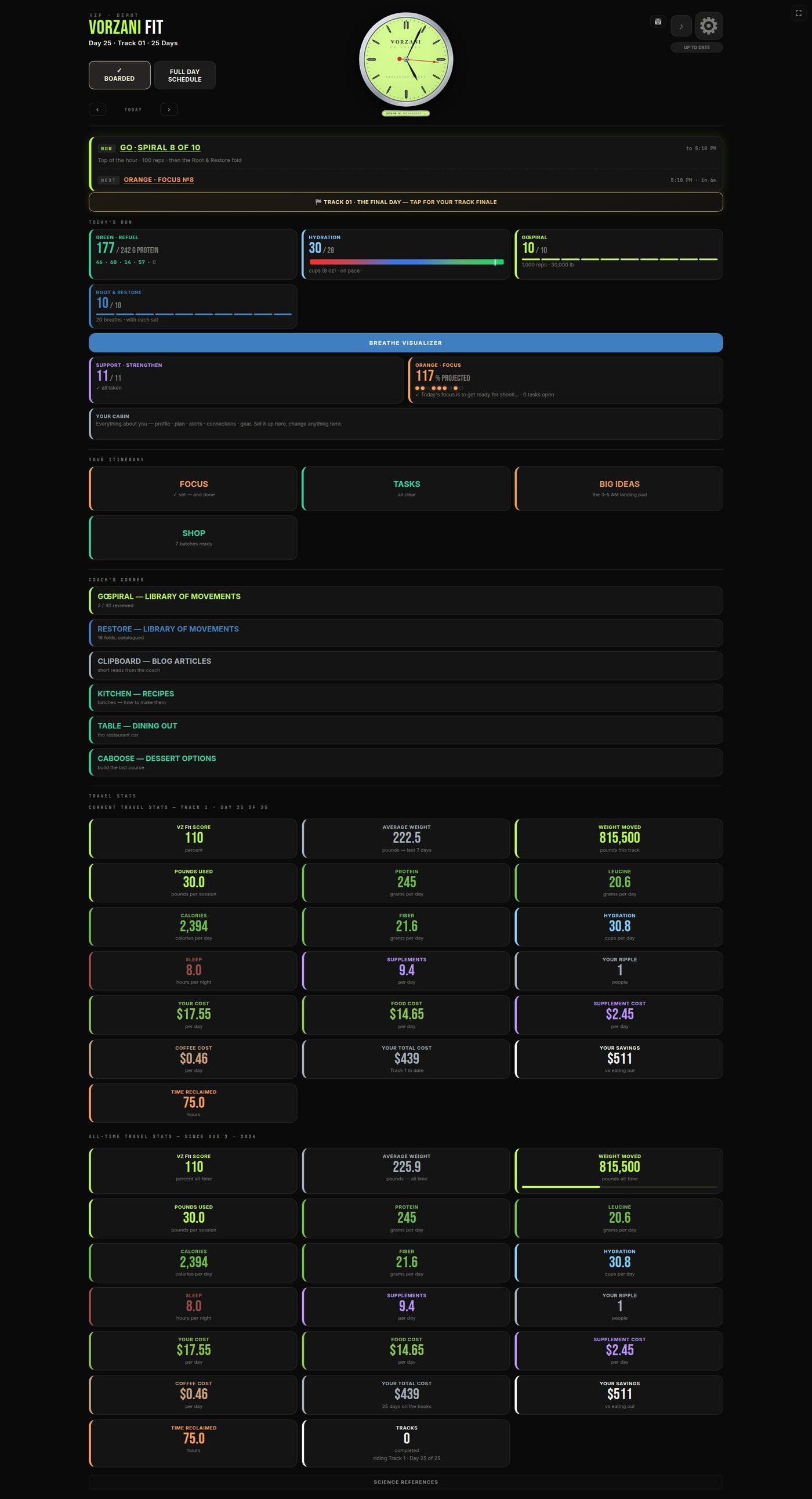
Task: Open Science References at the bottom
Action: [x=406, y=1482]
